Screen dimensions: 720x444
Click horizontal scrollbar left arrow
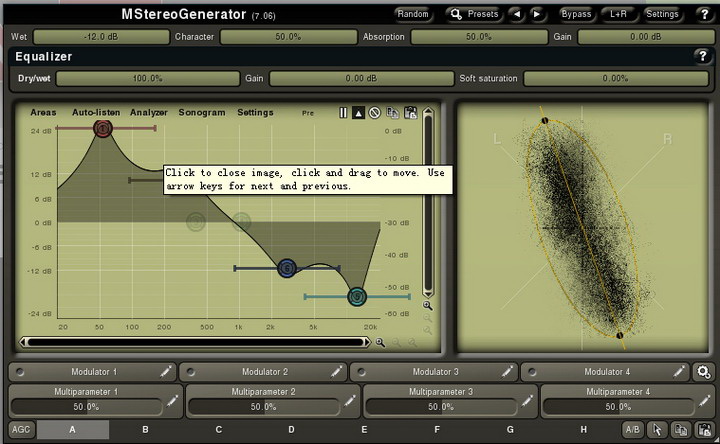23,342
